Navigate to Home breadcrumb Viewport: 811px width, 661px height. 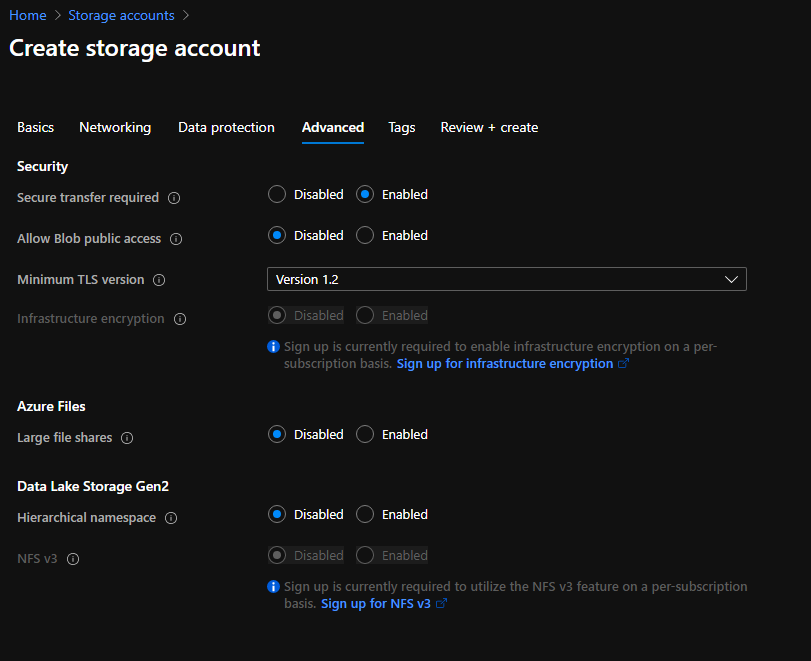coord(28,15)
